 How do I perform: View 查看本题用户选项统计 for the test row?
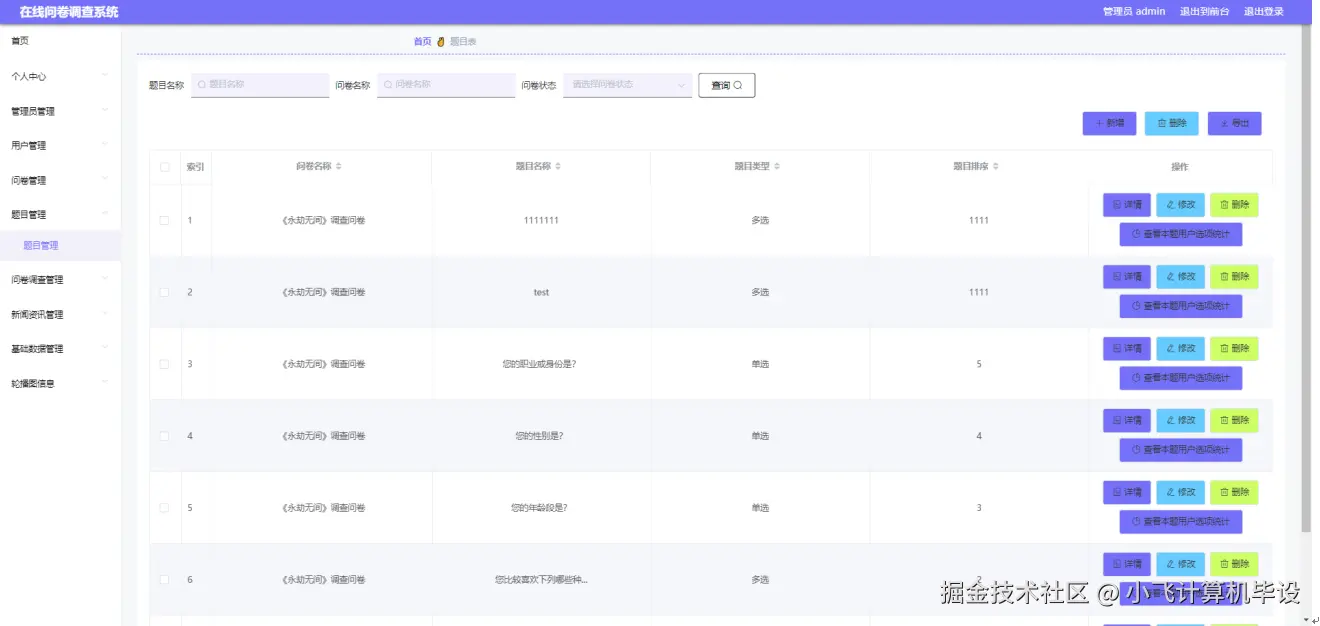[x=1181, y=306]
